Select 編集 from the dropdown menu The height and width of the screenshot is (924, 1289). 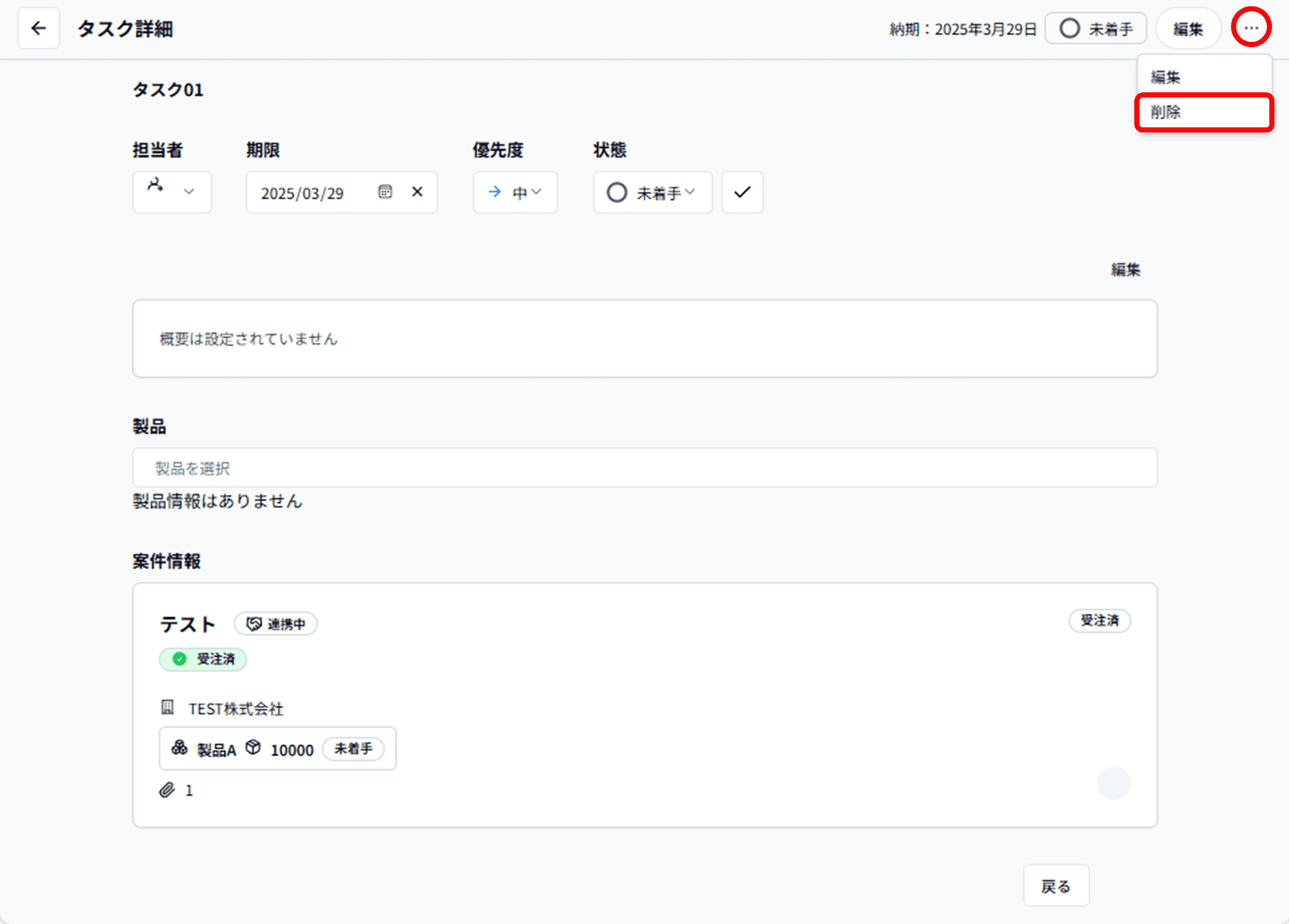pos(1166,77)
